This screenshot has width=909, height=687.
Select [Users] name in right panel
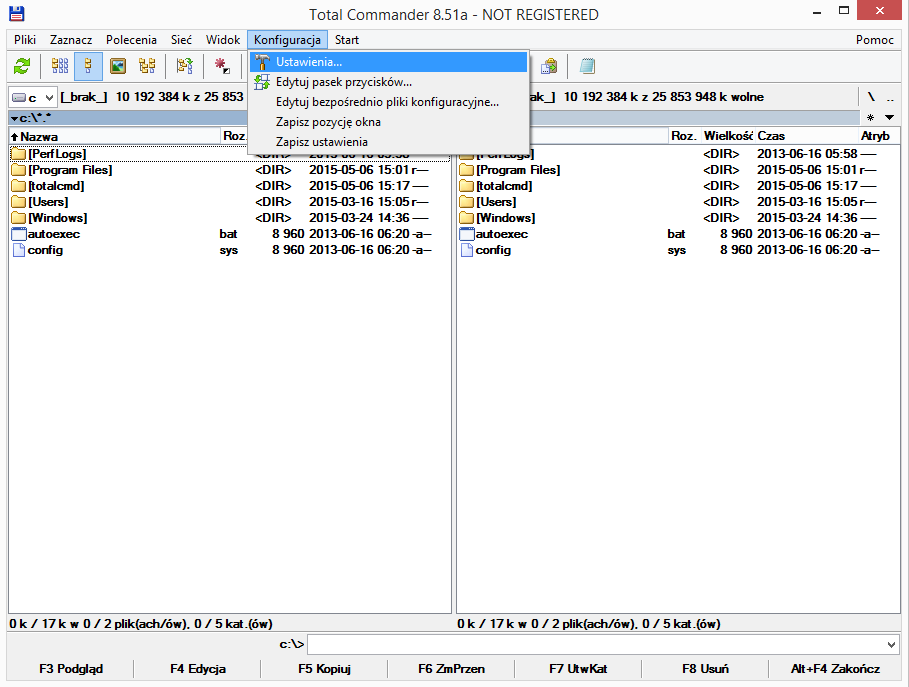click(x=496, y=202)
